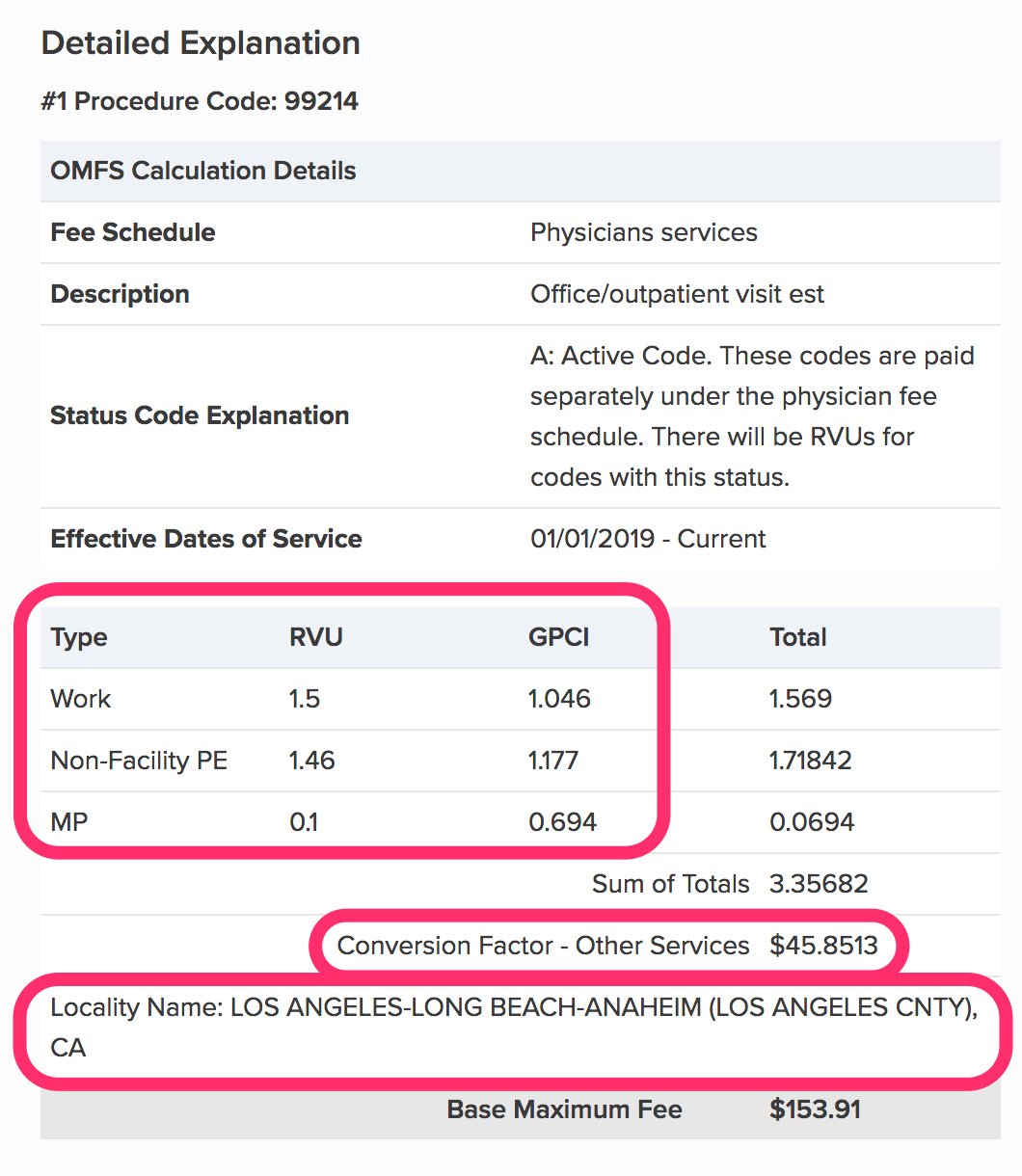The height and width of the screenshot is (1176, 1022).
Task: Click the Office/outpatient visit est description
Action: click(677, 294)
